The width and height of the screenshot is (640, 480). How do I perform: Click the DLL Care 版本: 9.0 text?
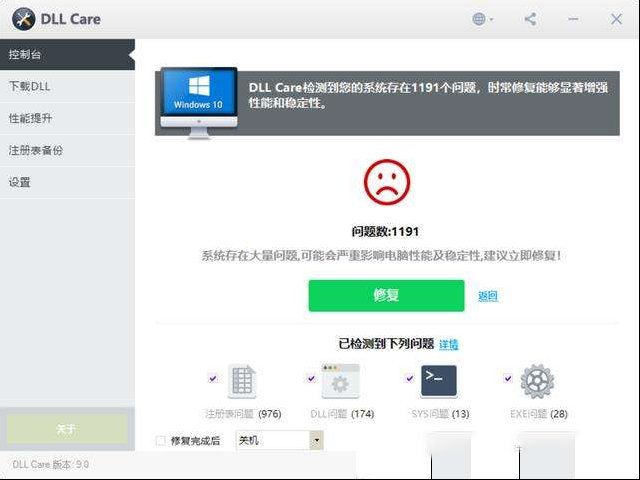[51, 464]
